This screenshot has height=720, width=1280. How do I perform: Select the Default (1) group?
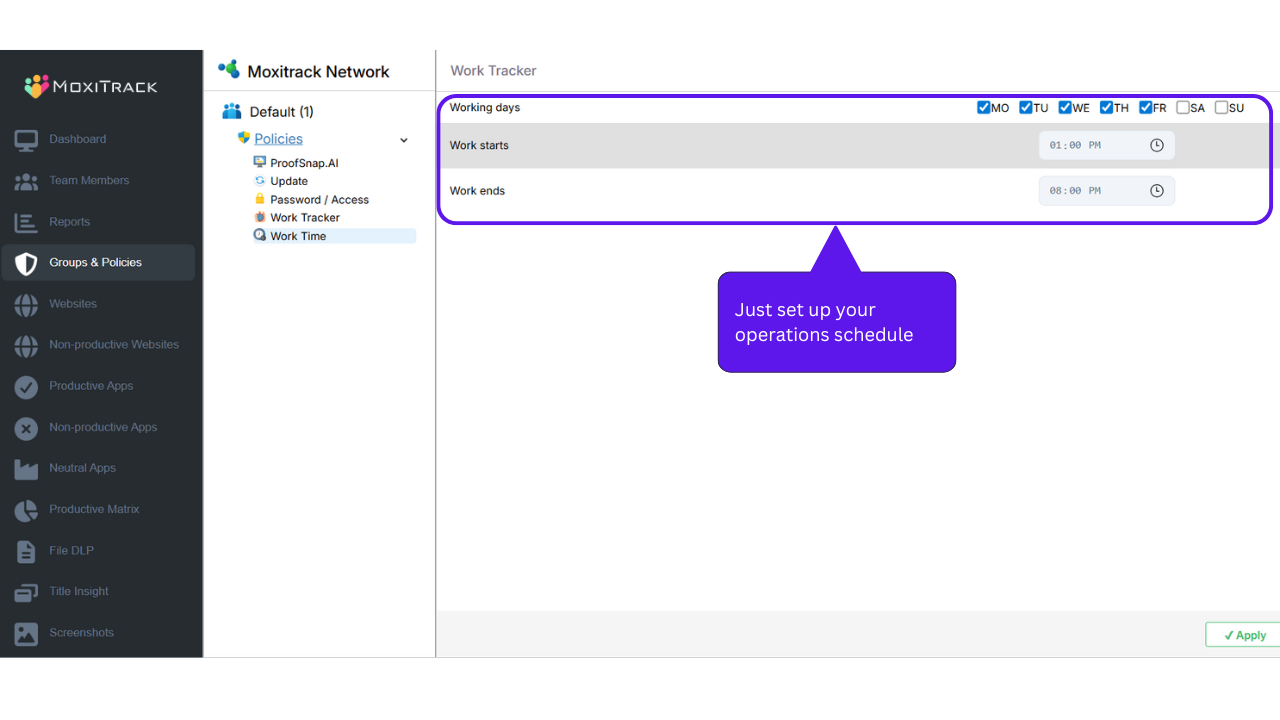(281, 112)
